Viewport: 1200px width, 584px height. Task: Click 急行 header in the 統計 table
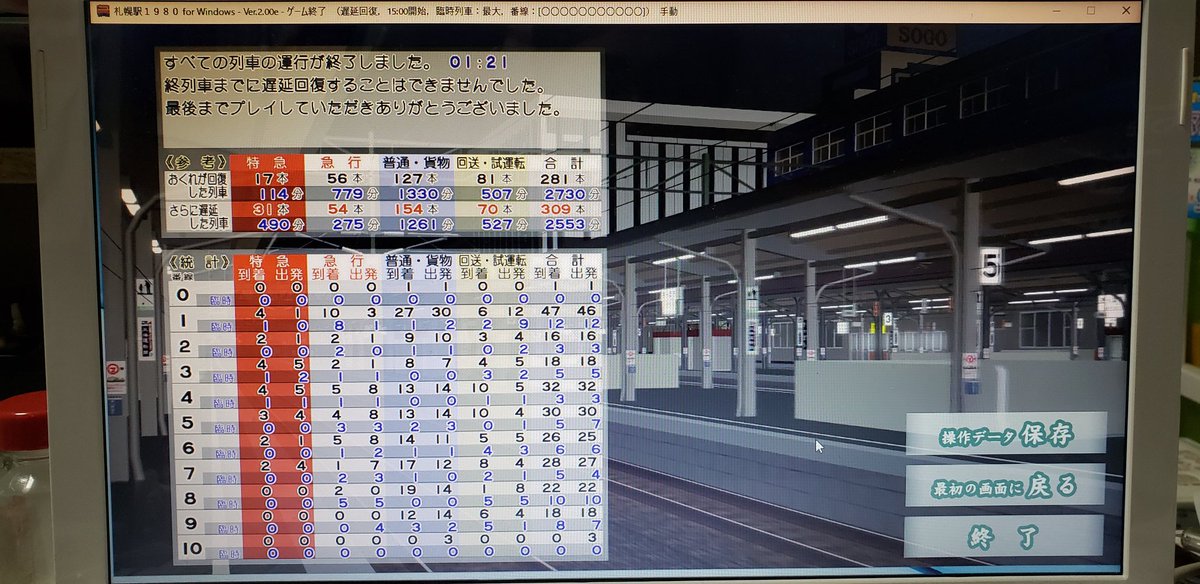tap(345, 260)
